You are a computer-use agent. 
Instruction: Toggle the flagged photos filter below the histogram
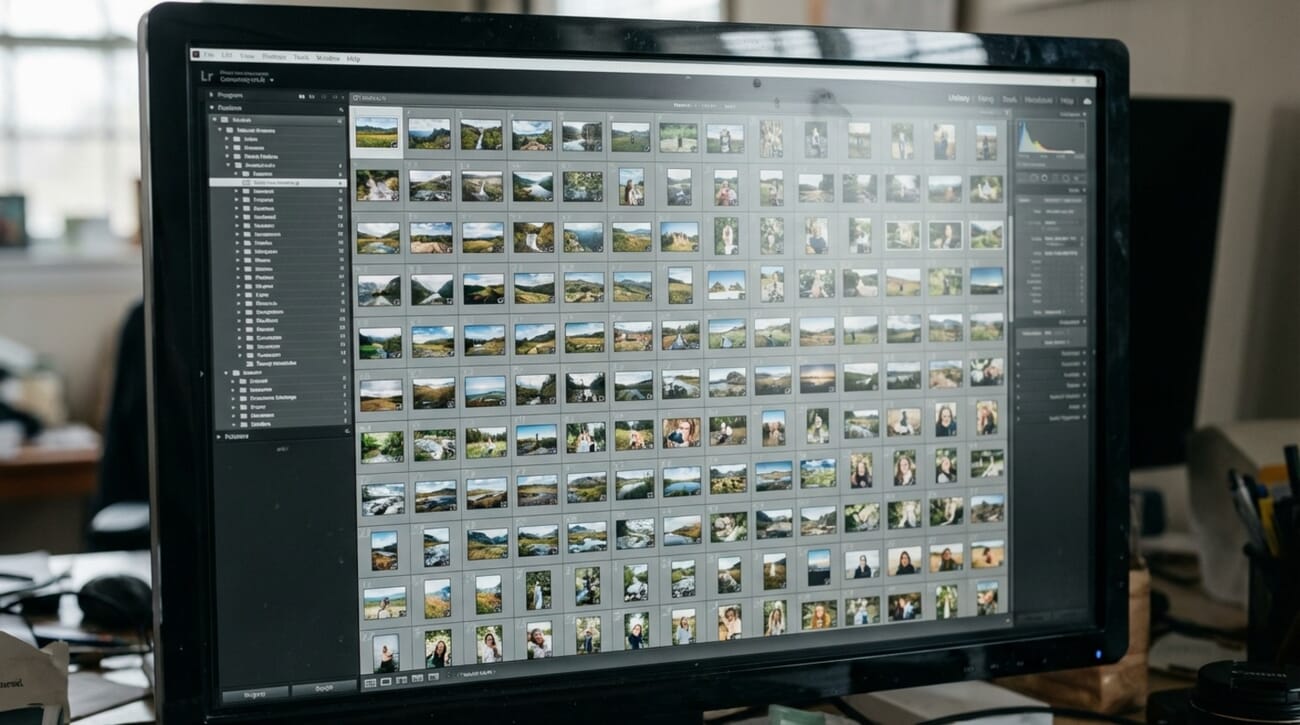(1035, 177)
